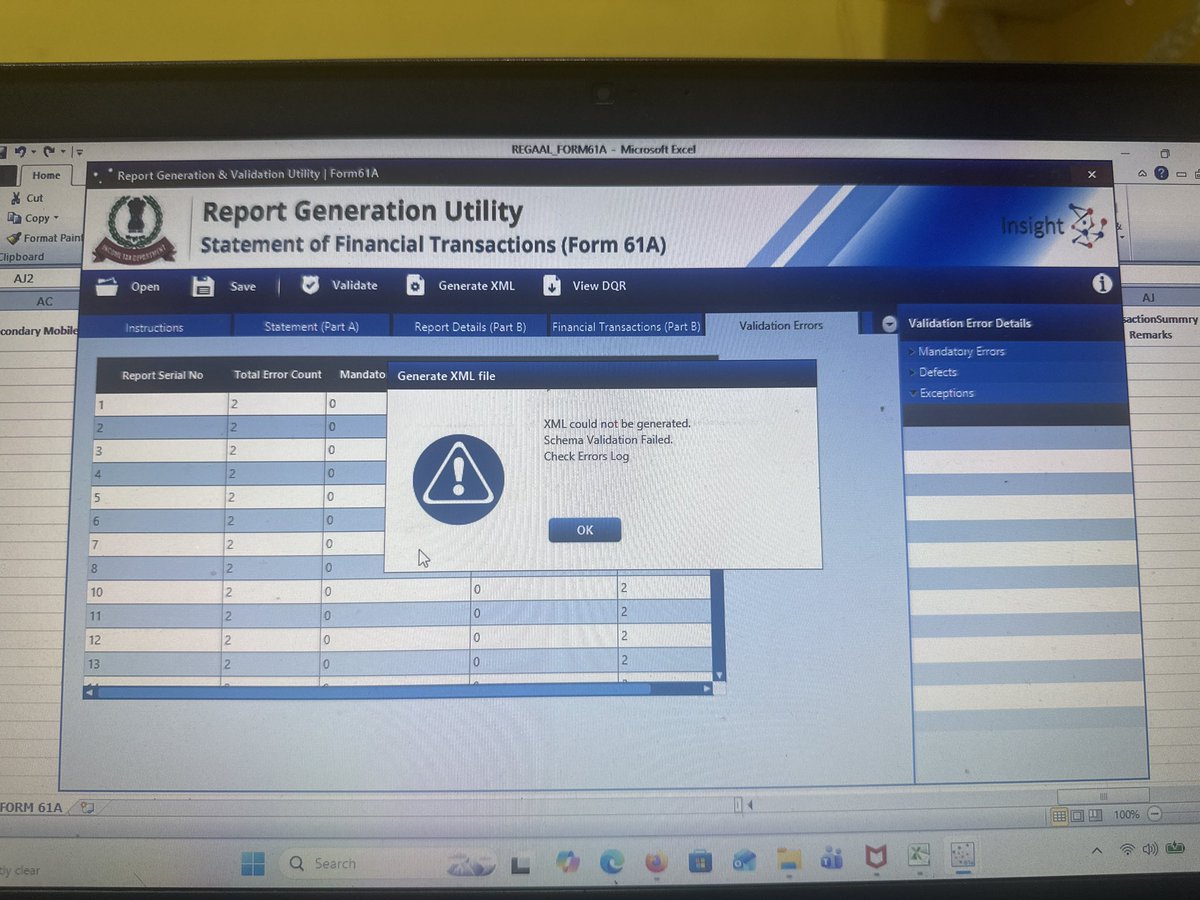This screenshot has height=900, width=1200.
Task: Select row with Report Serial No 5
Action: (x=238, y=497)
